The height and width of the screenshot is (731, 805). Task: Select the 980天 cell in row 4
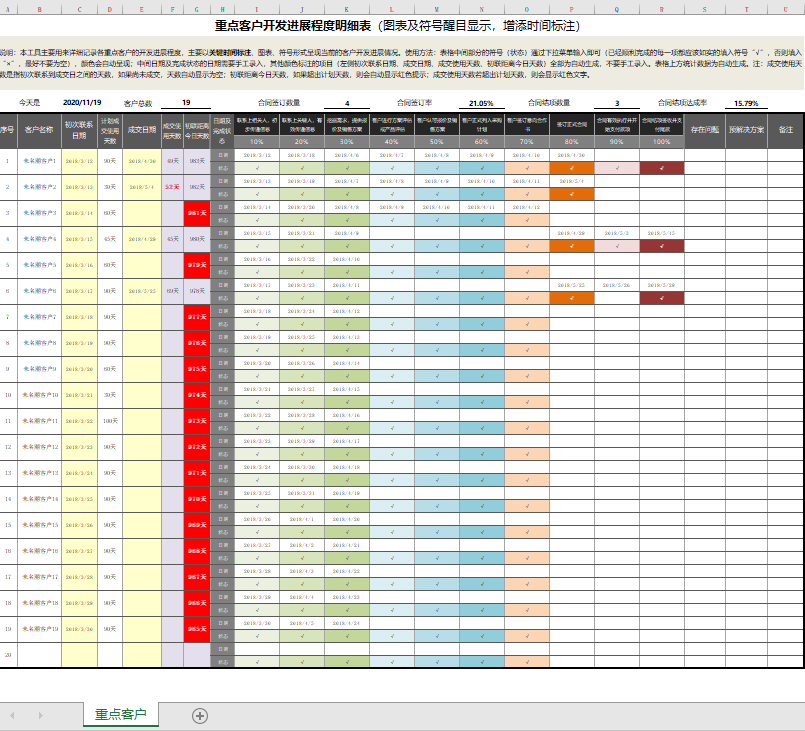197,239
